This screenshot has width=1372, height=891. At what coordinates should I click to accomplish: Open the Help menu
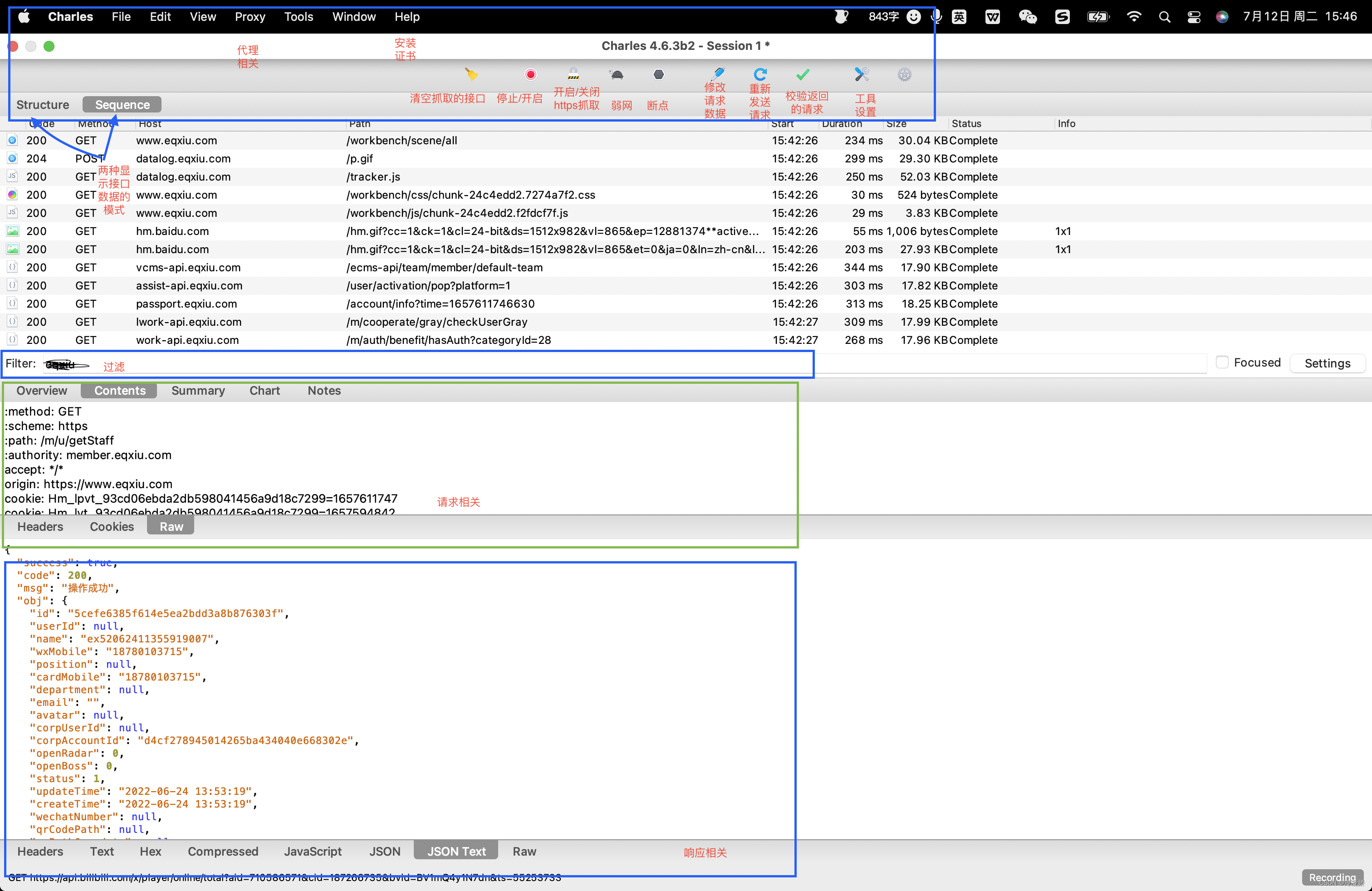coord(407,17)
